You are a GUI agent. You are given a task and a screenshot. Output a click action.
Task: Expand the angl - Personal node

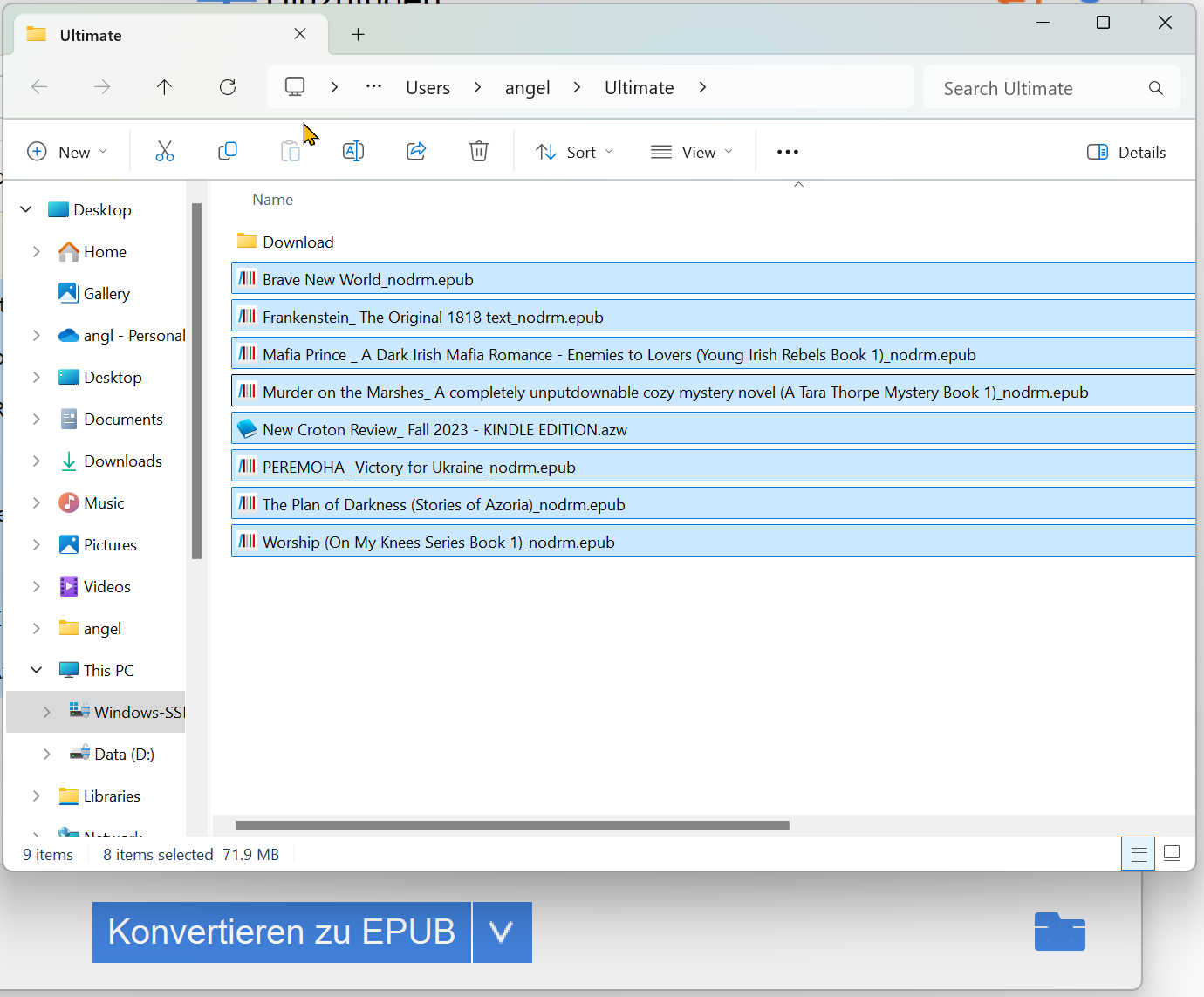37,335
